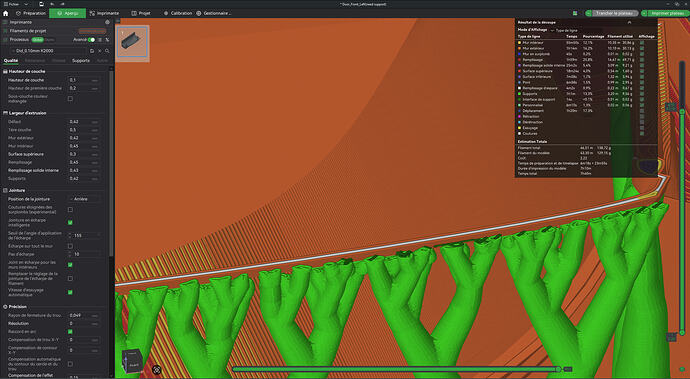Open the Trancher le plateau dropdown arrow

pos(588,13)
